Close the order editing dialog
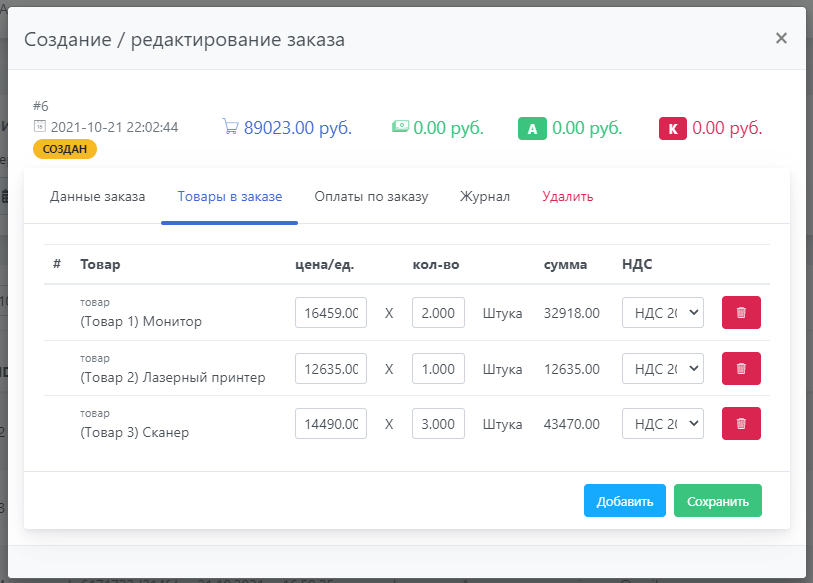The width and height of the screenshot is (813, 583). (x=781, y=38)
